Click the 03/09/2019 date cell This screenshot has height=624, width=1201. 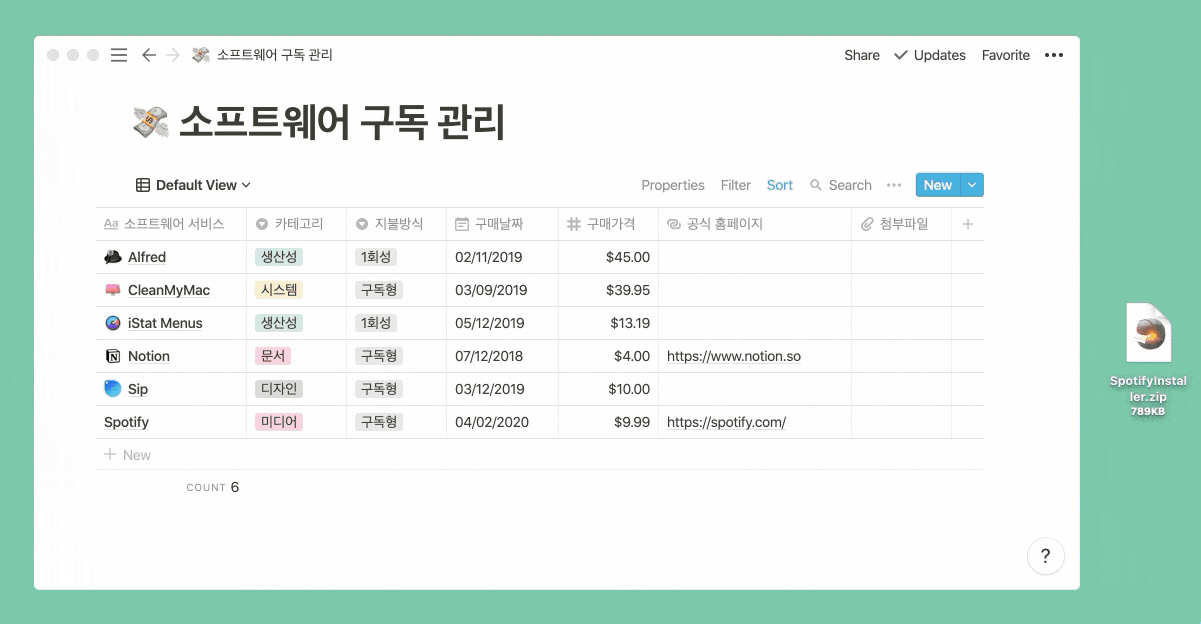[502, 290]
